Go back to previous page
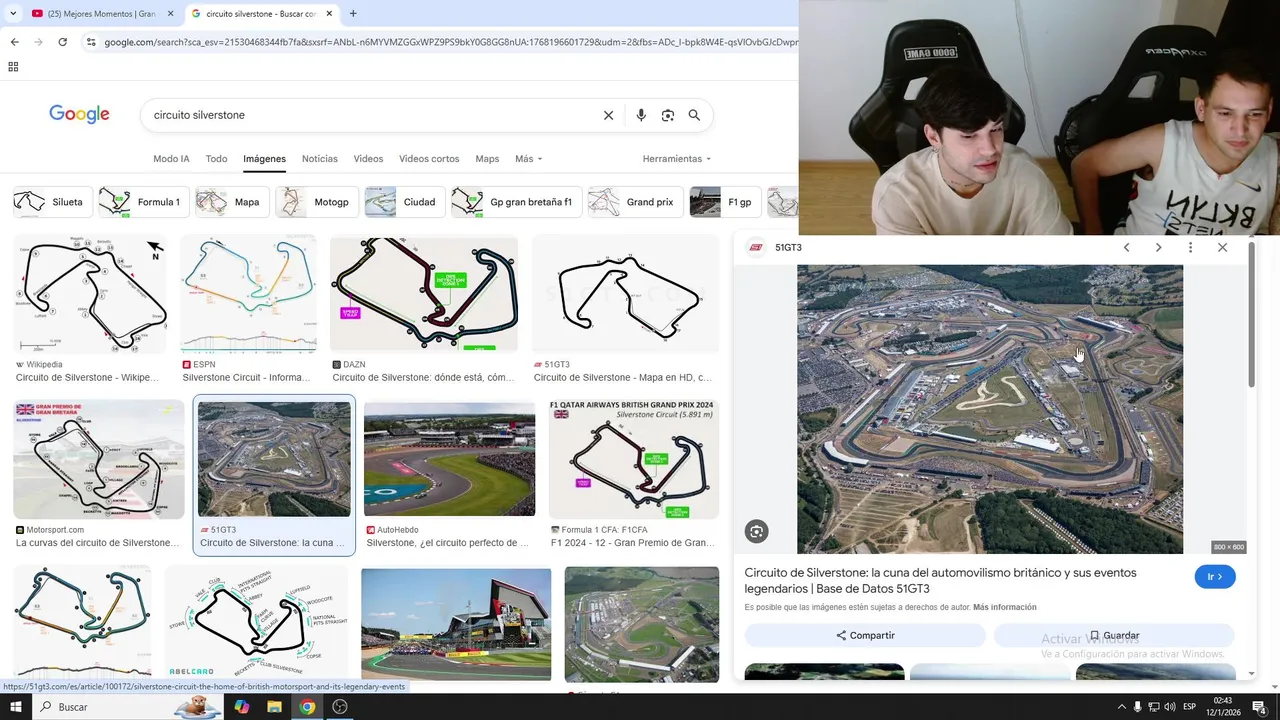This screenshot has width=1280, height=720. (14, 42)
